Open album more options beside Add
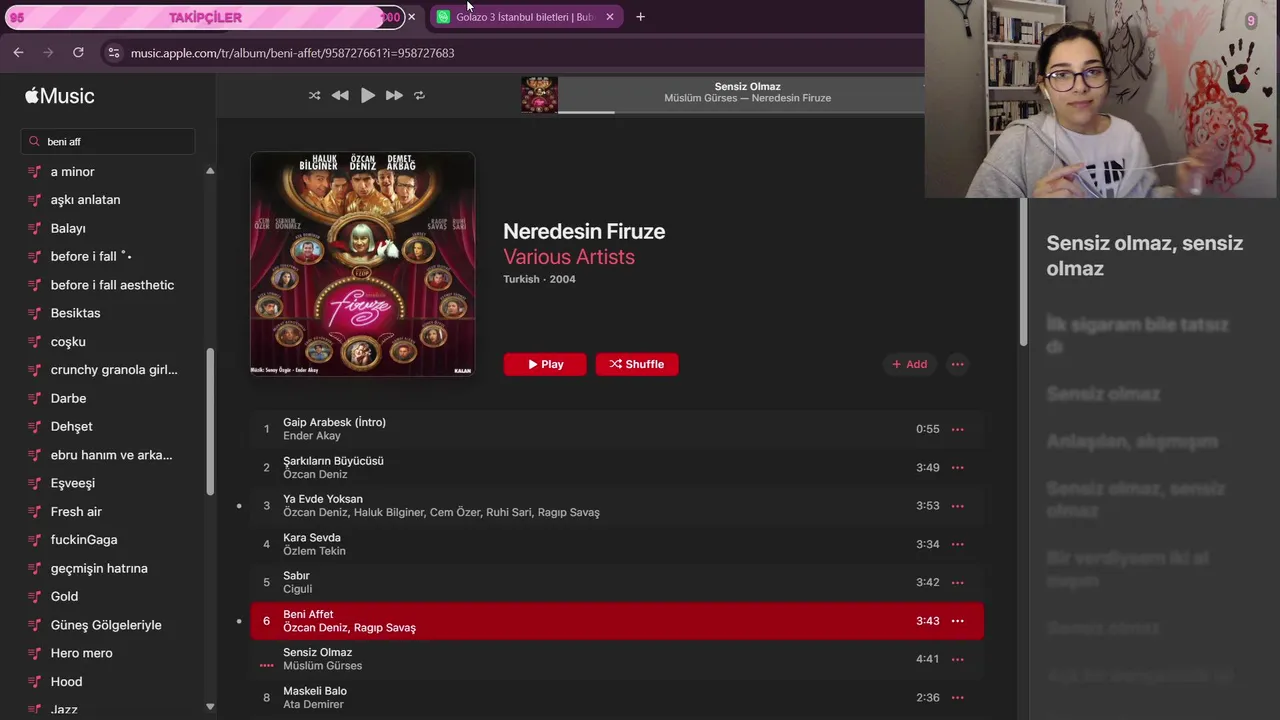The width and height of the screenshot is (1280, 720). coord(957,364)
